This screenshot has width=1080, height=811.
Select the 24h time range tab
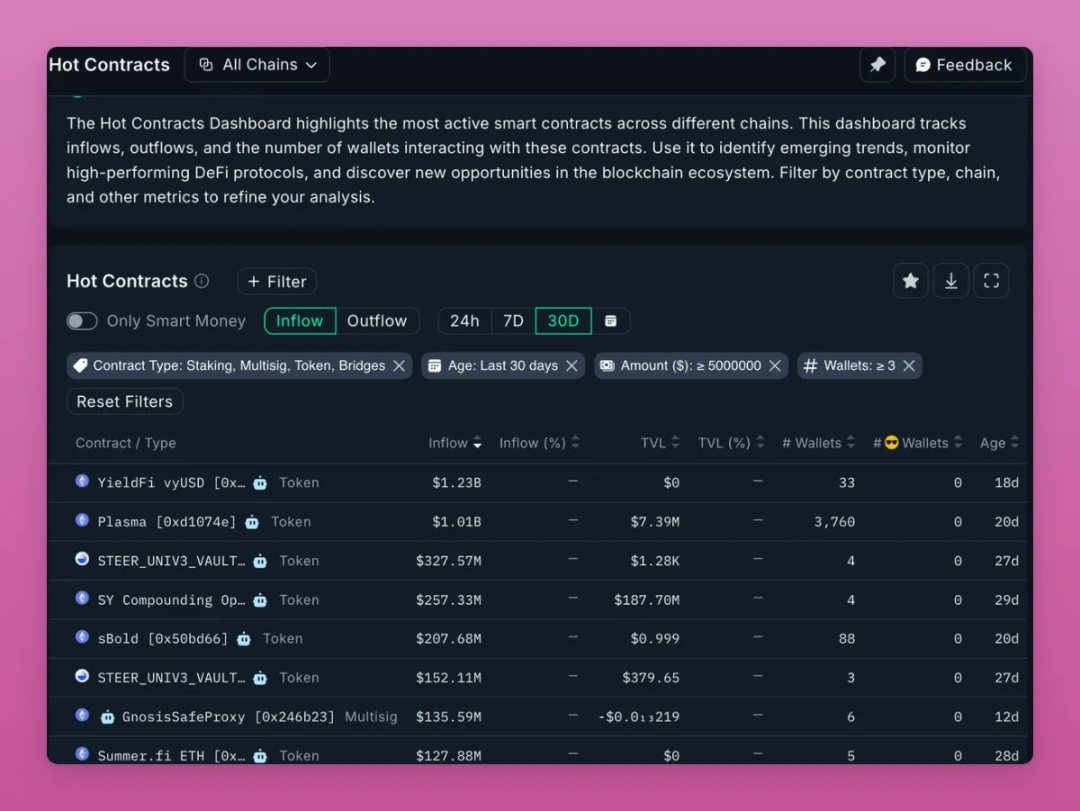[464, 321]
